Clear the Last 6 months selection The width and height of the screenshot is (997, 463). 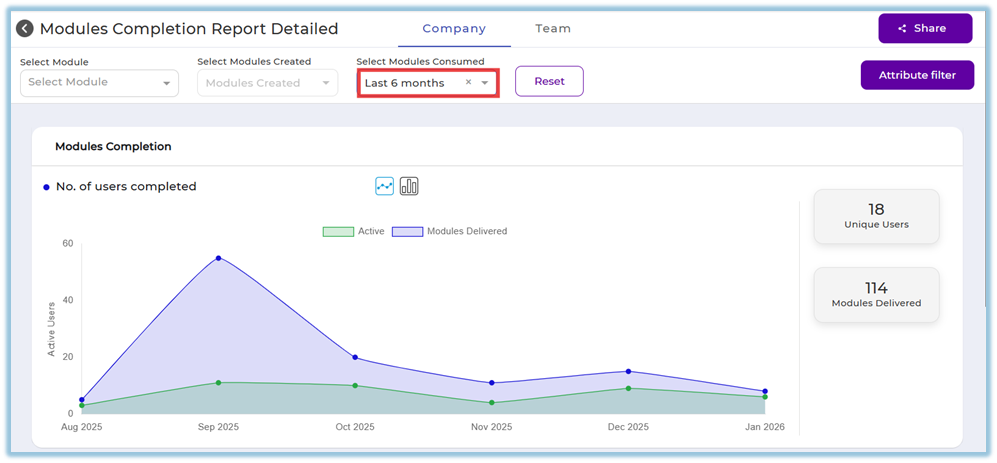click(x=468, y=83)
